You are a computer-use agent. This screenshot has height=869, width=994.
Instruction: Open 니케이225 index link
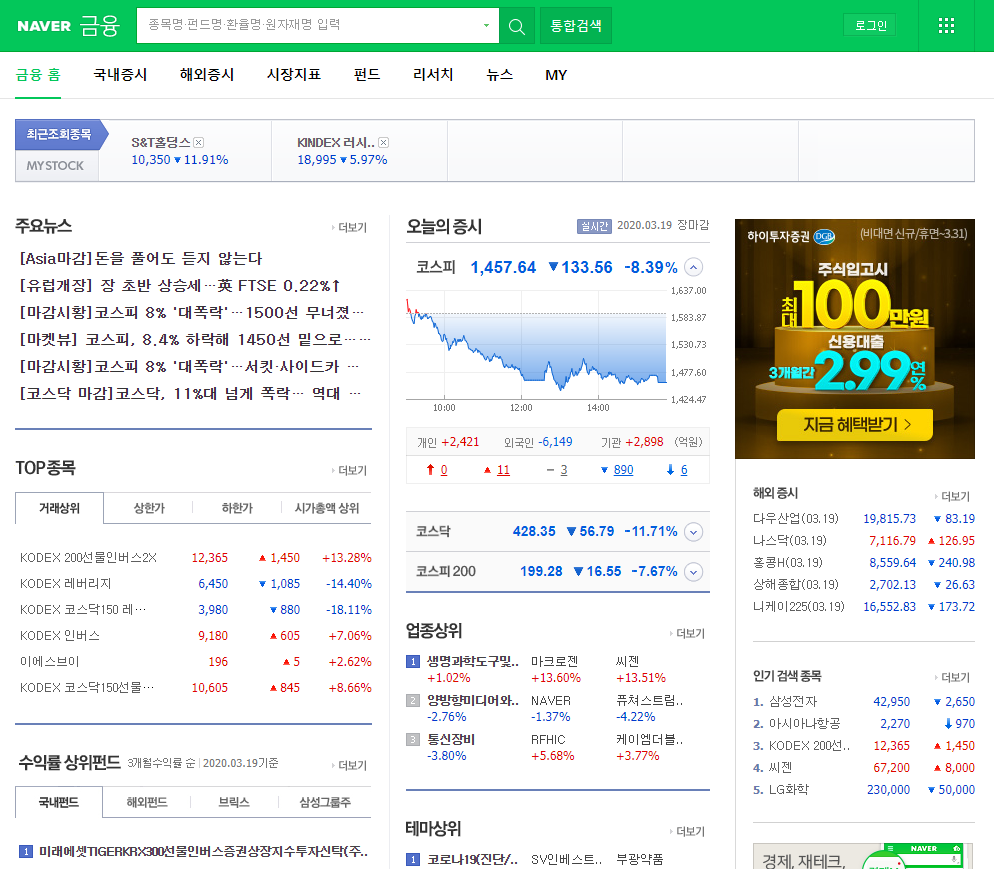click(x=799, y=607)
